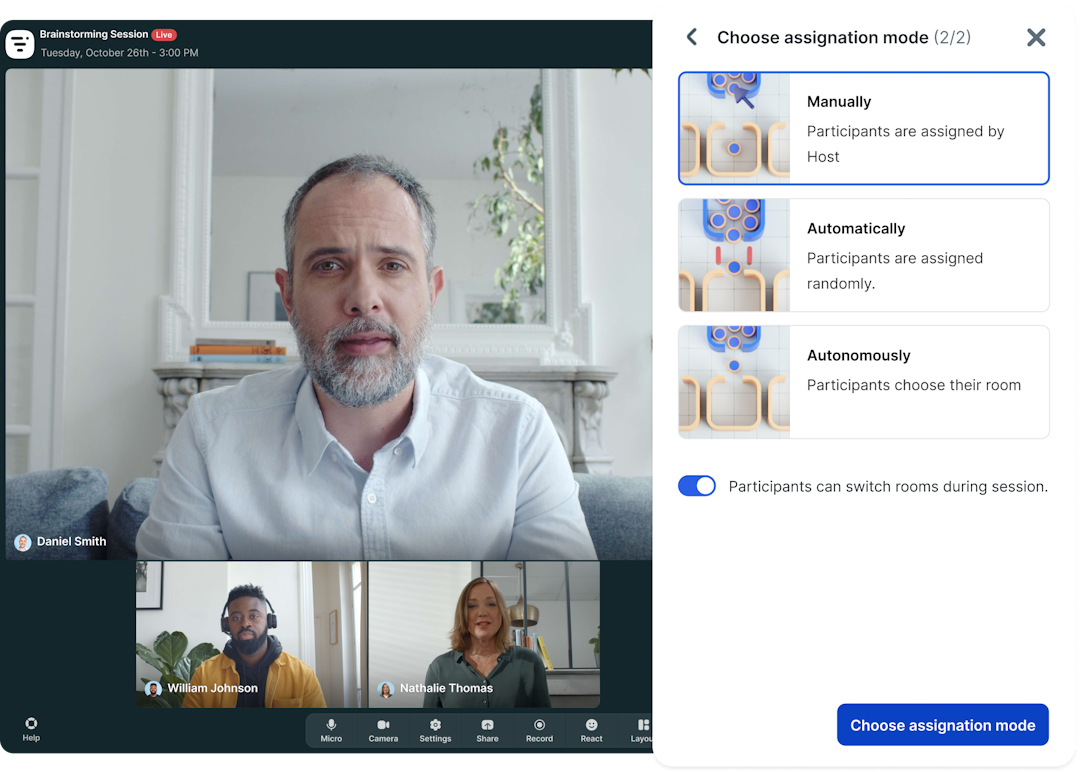Select Nathalie Thomas's video thumbnail
1080x772 pixels.
(x=484, y=634)
